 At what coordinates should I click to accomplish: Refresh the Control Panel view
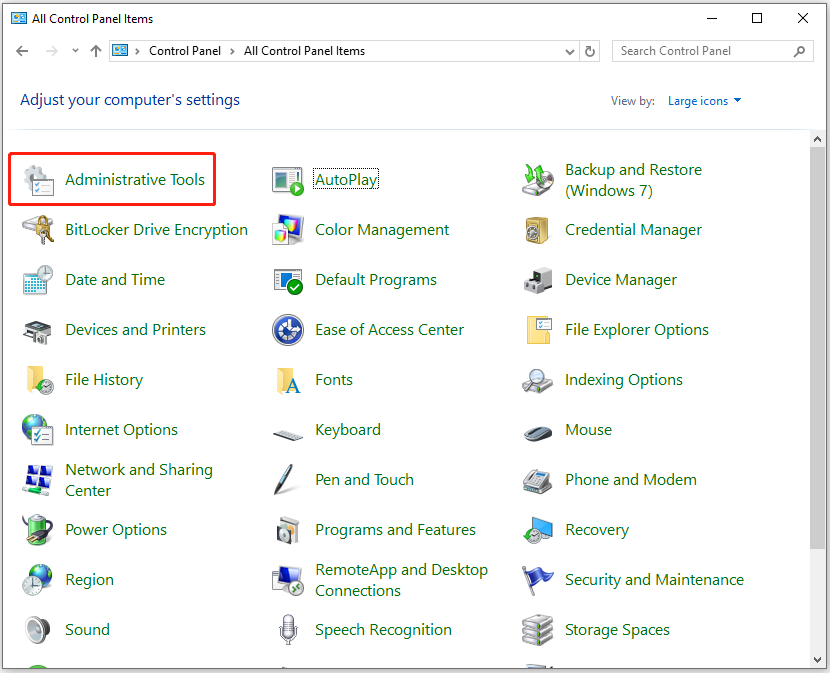(x=590, y=51)
